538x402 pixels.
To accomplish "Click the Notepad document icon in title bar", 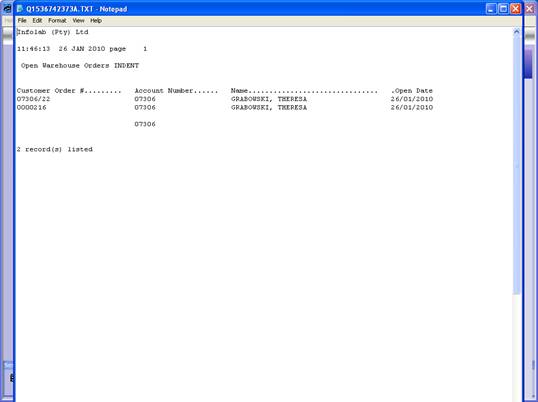I will [x=20, y=9].
